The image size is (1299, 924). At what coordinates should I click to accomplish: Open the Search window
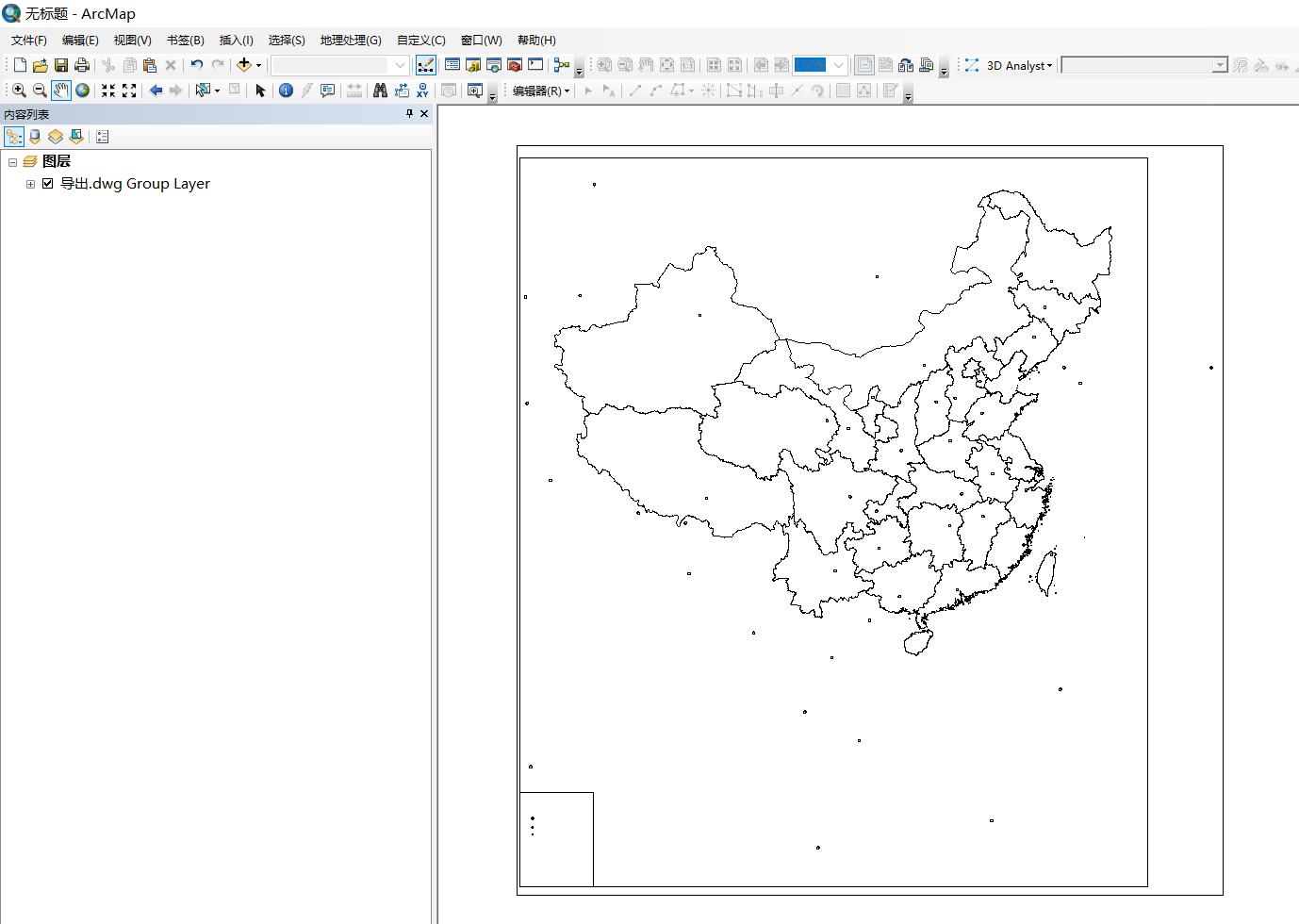494,65
